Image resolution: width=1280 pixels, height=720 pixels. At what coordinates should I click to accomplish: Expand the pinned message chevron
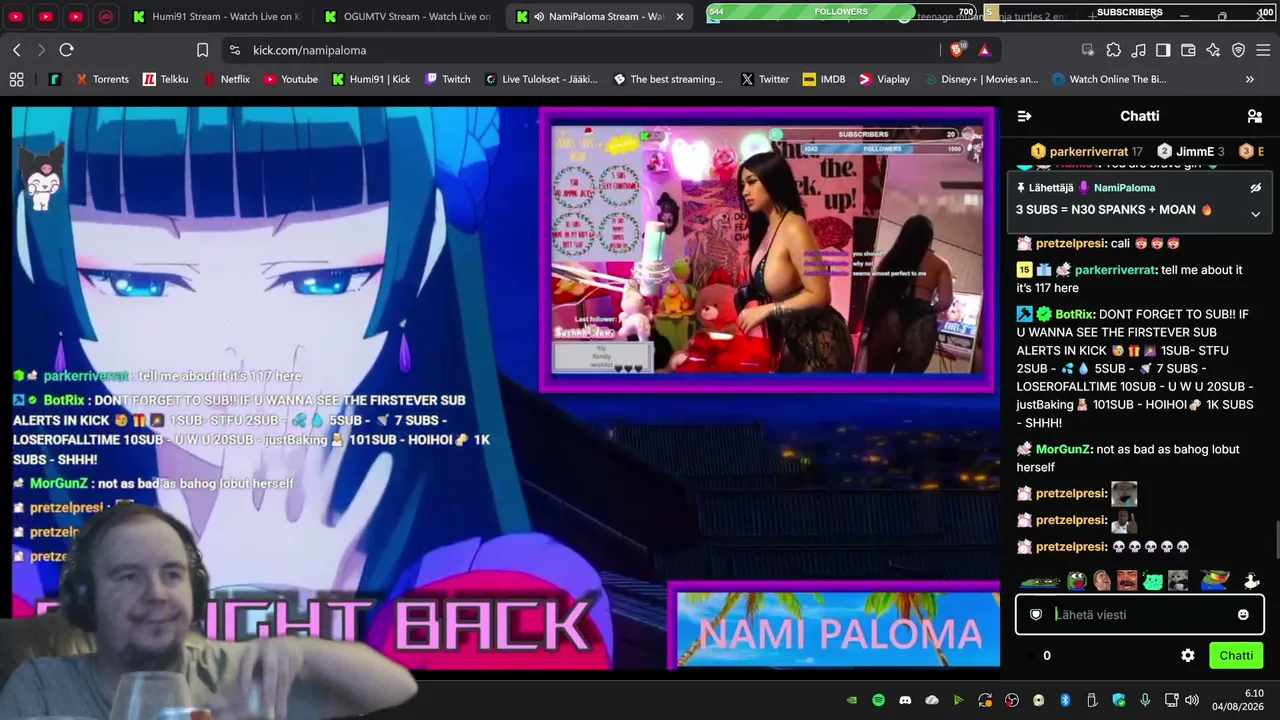pyautogui.click(x=1256, y=214)
